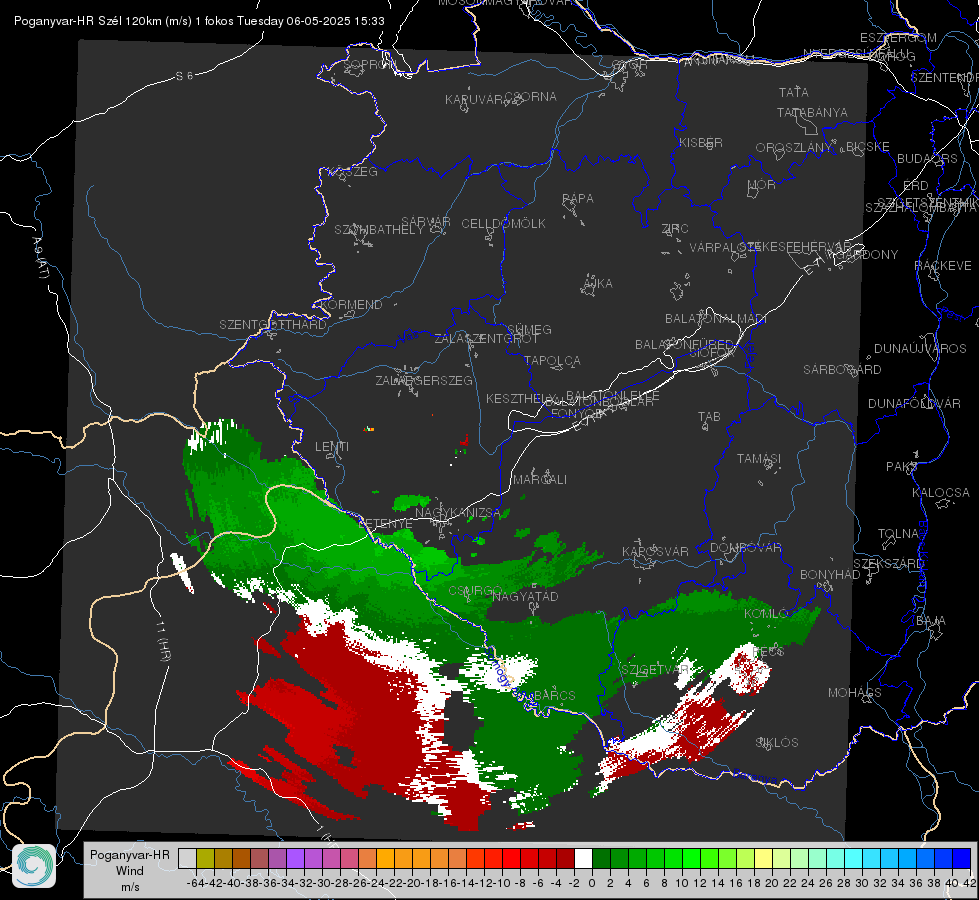Image resolution: width=979 pixels, height=900 pixels.
Task: Click the LENTI town label
Action: pyautogui.click(x=332, y=447)
